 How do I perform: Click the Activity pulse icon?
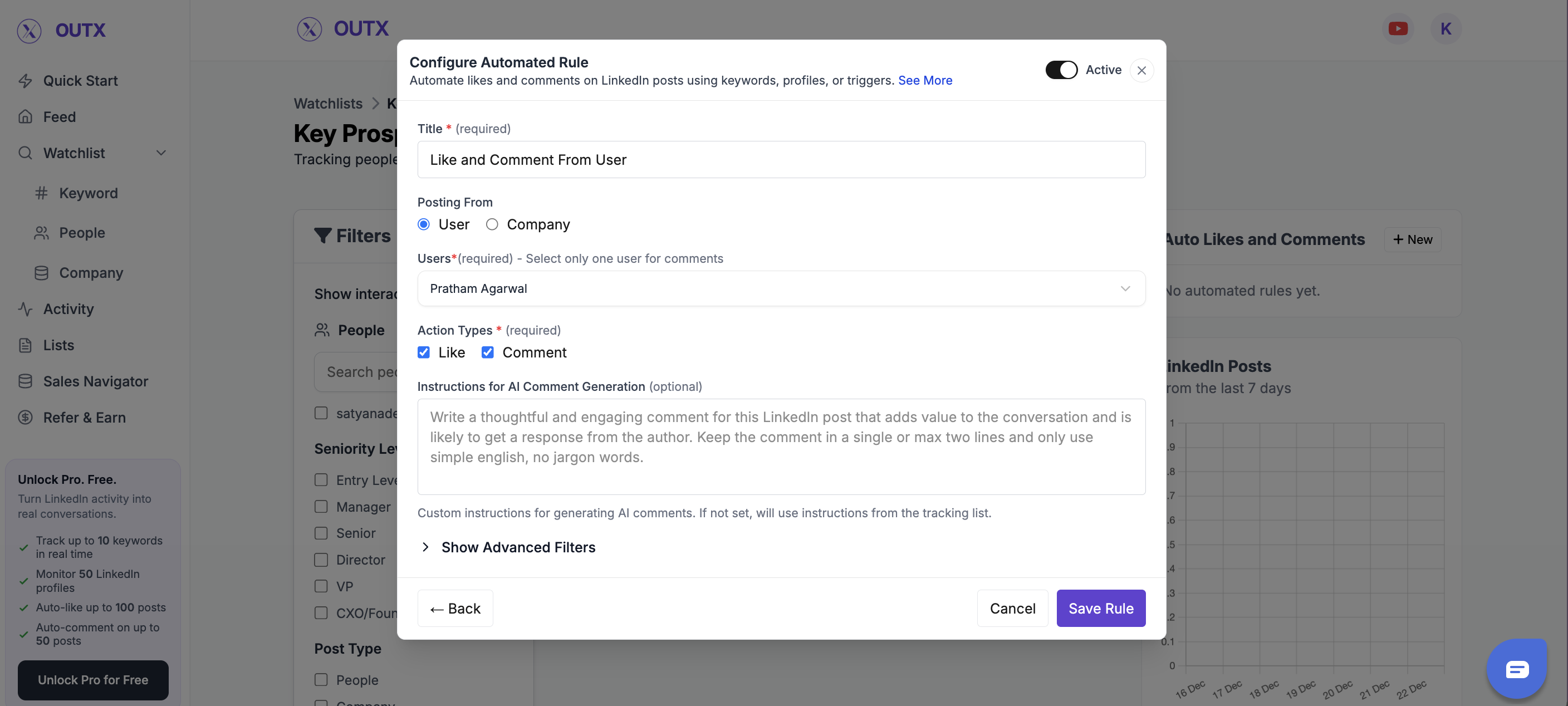(25, 309)
